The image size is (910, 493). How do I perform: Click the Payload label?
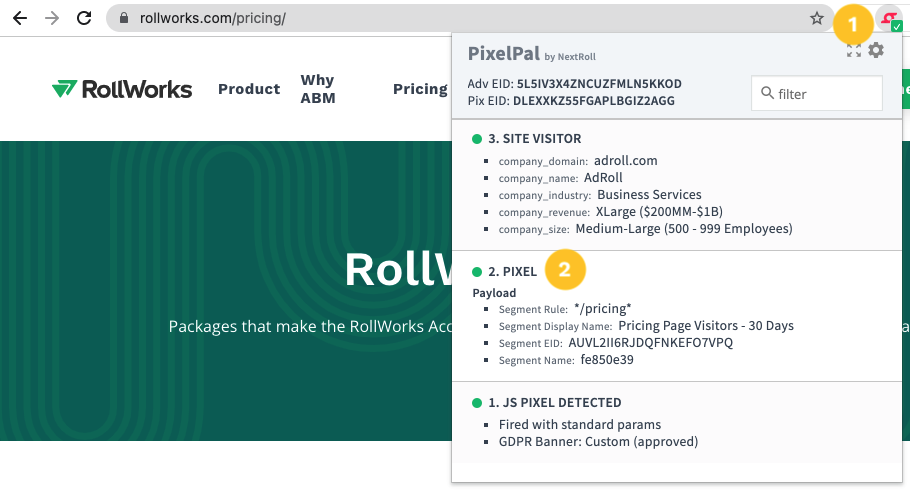pos(494,293)
